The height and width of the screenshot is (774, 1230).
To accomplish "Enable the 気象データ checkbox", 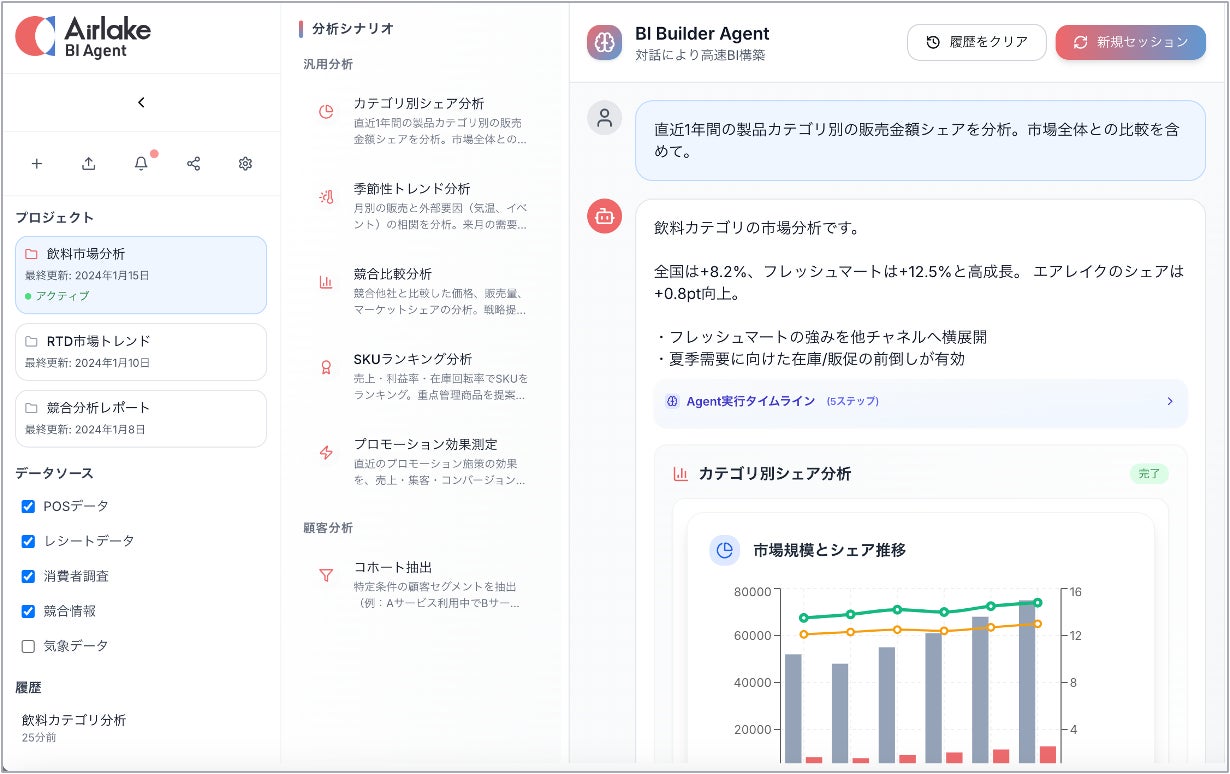I will tap(28, 646).
